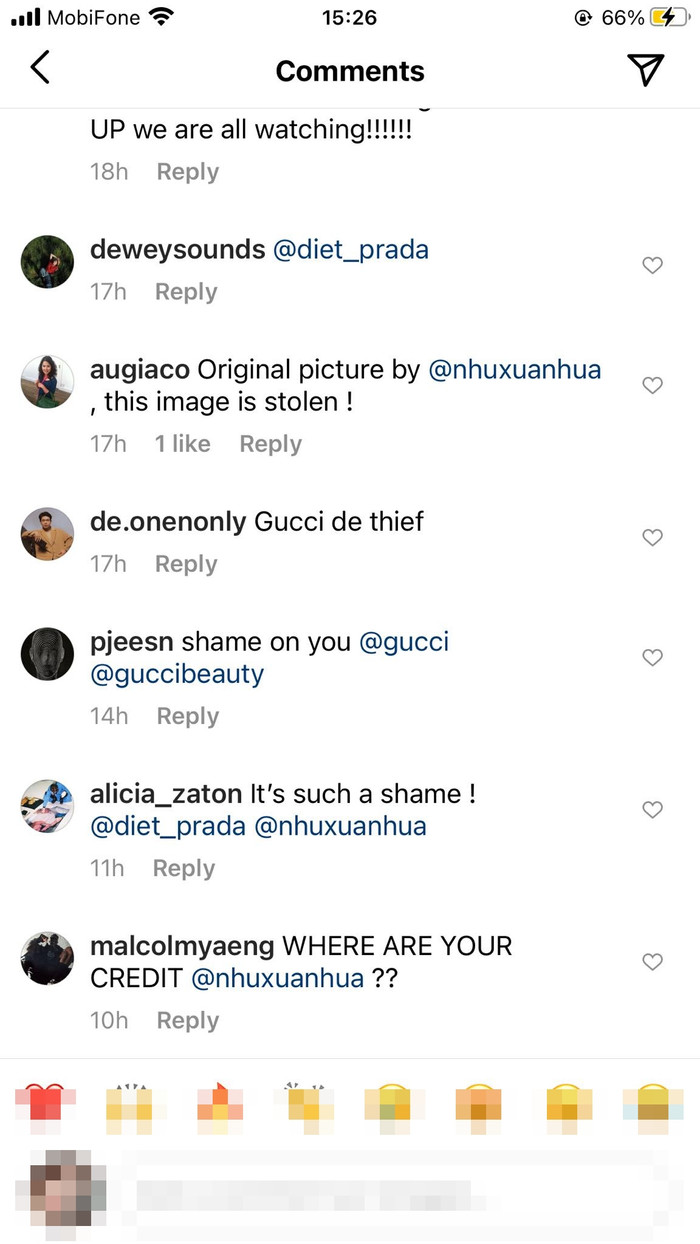
Task: View '1 like' on augiaco's comment
Action: click(x=182, y=443)
